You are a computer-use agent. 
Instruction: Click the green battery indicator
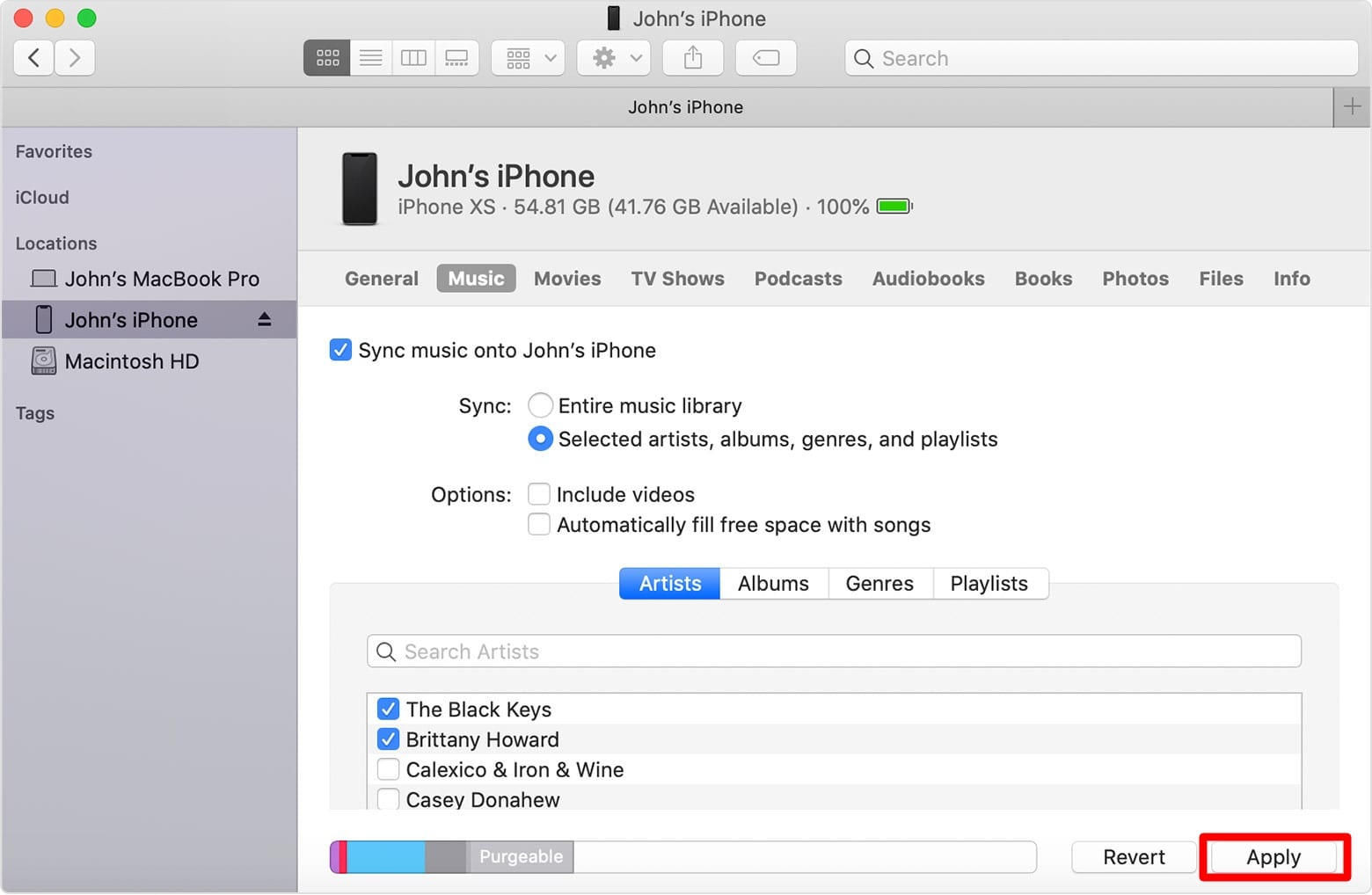coord(894,207)
